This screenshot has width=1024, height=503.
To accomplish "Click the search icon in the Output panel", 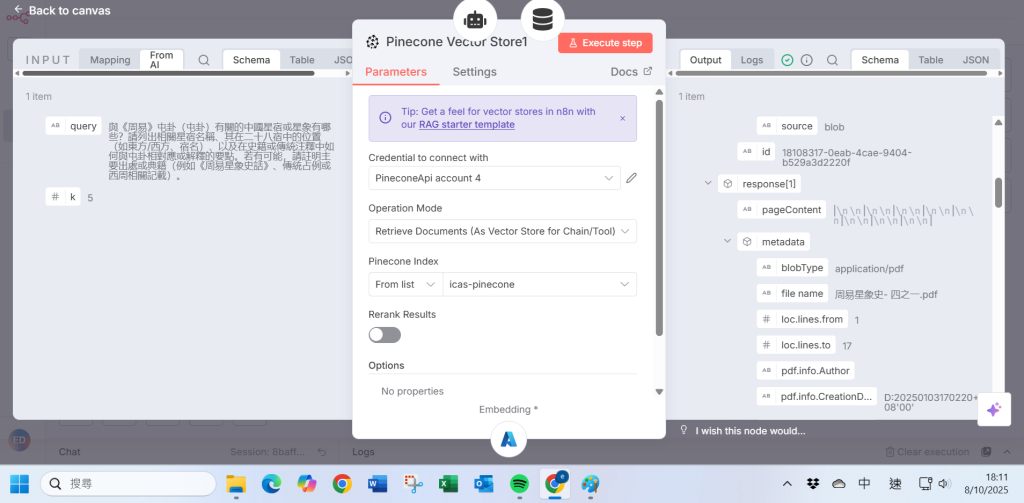I will tap(832, 60).
